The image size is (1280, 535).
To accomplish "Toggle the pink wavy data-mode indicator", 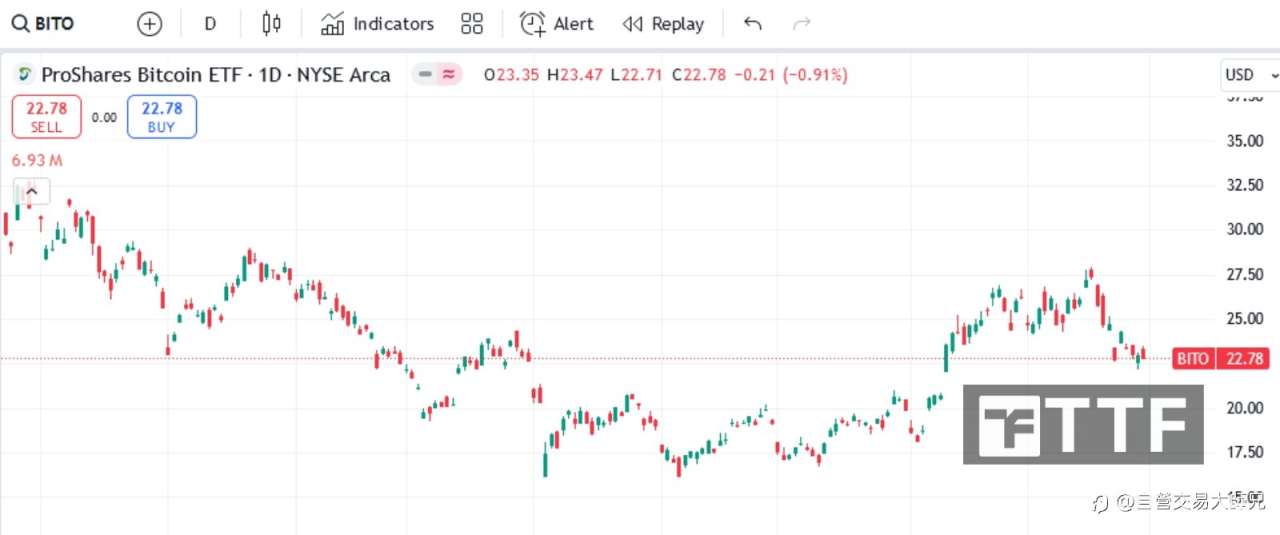I will pyautogui.click(x=449, y=74).
